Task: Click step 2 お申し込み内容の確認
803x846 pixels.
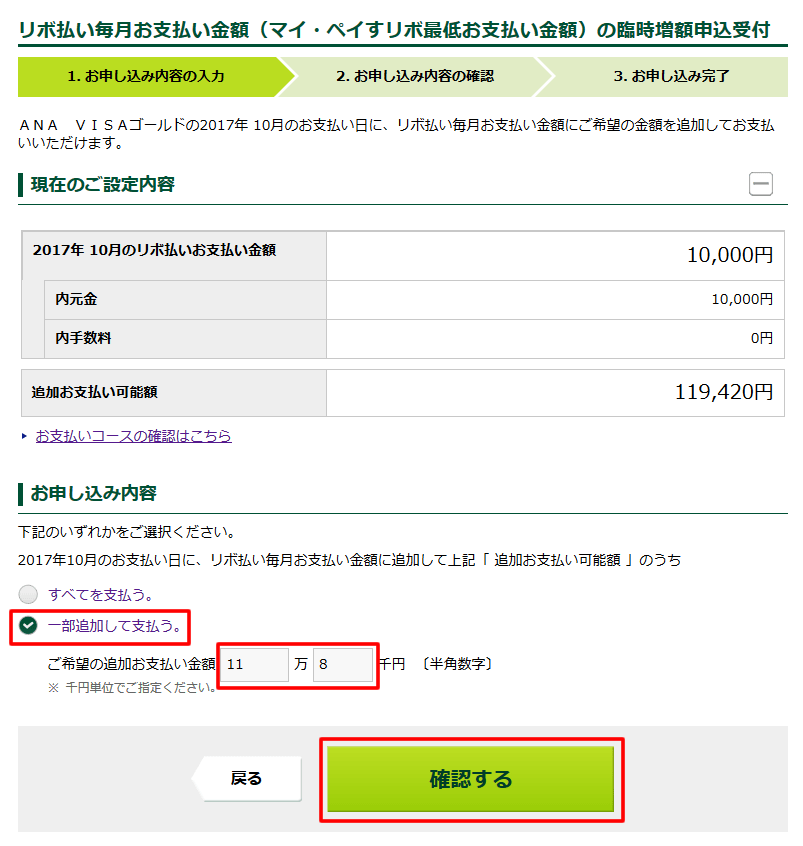Action: point(414,76)
